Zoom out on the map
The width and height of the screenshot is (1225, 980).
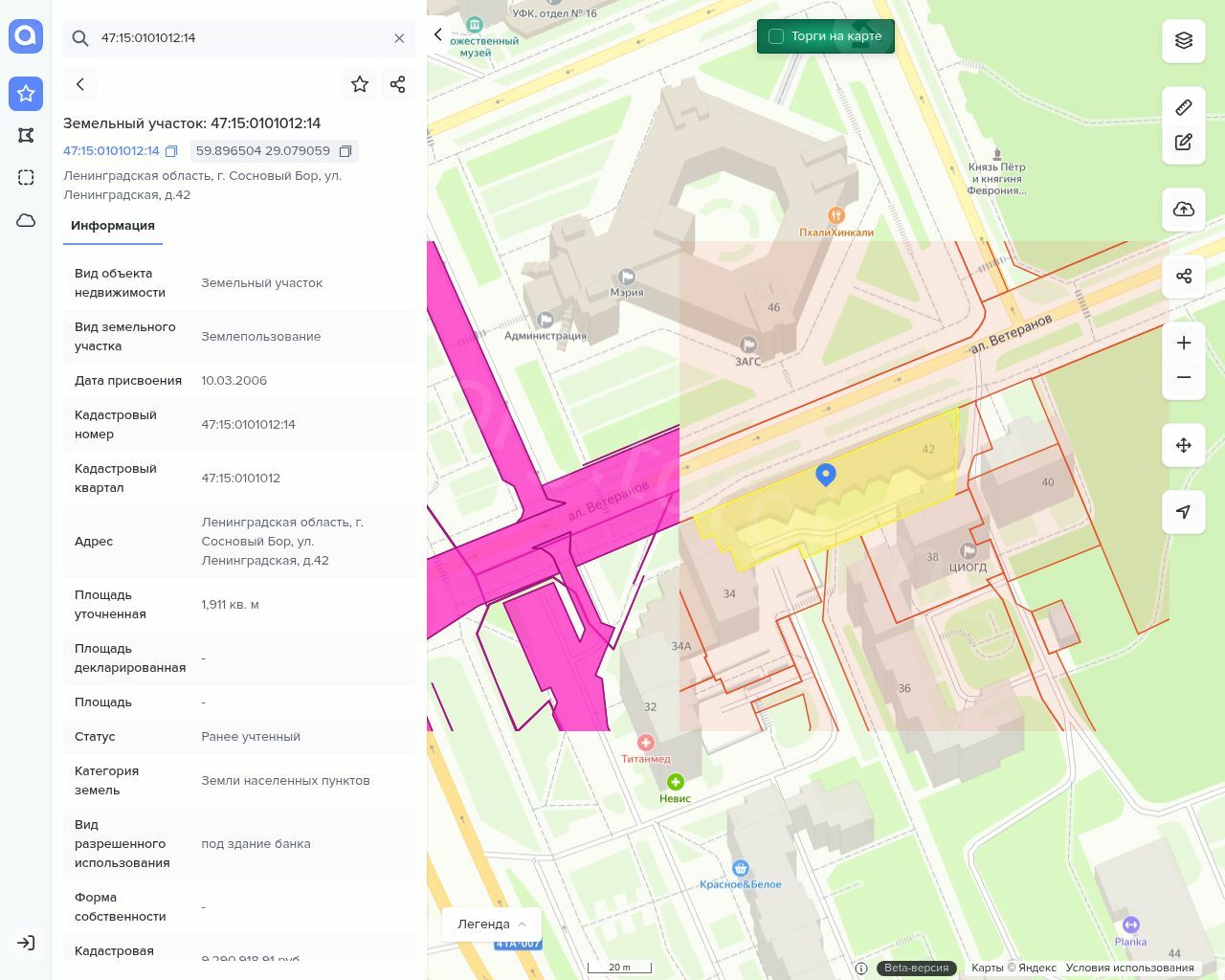point(1184,377)
